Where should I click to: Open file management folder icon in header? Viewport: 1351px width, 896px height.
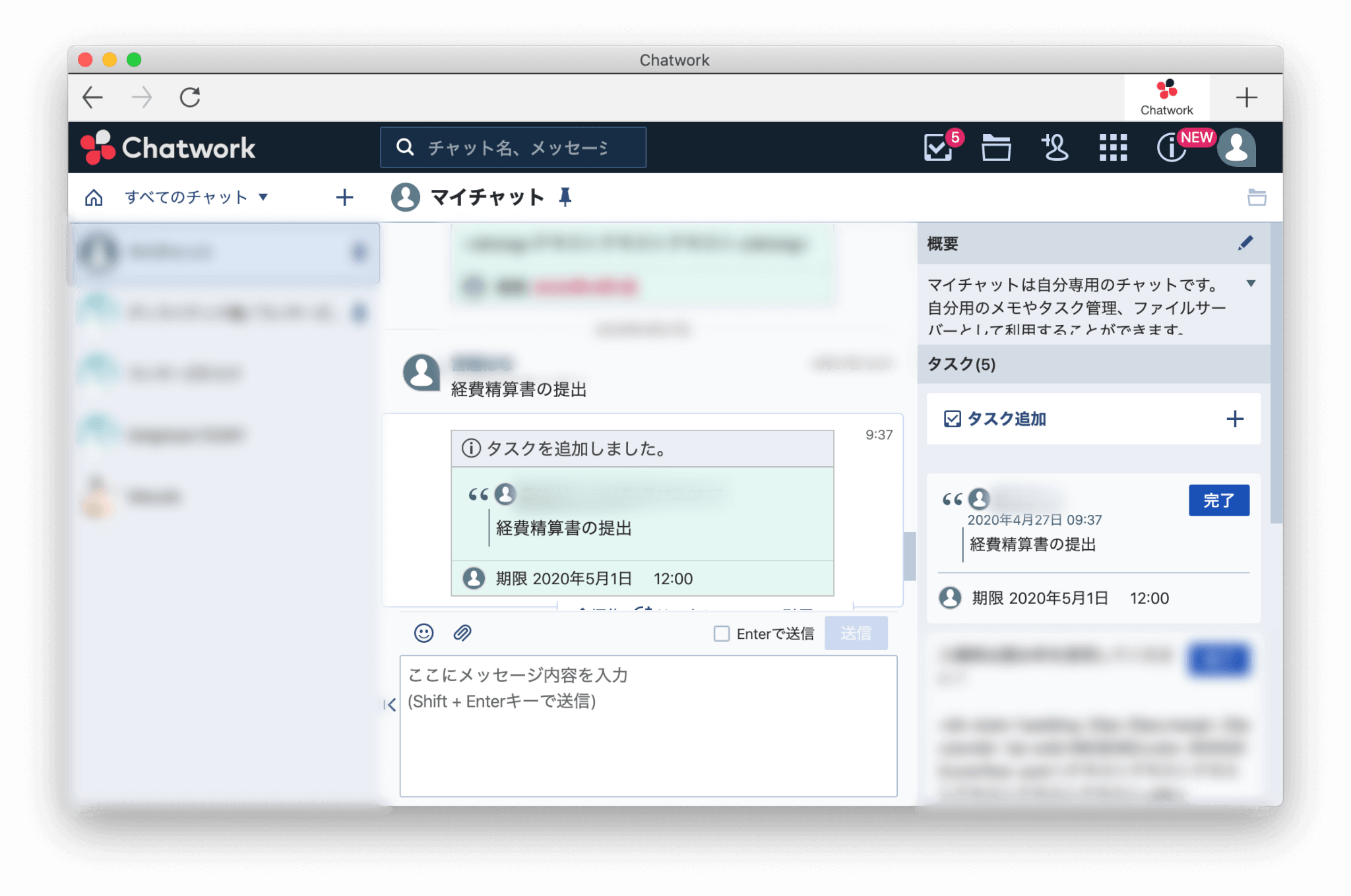(995, 148)
